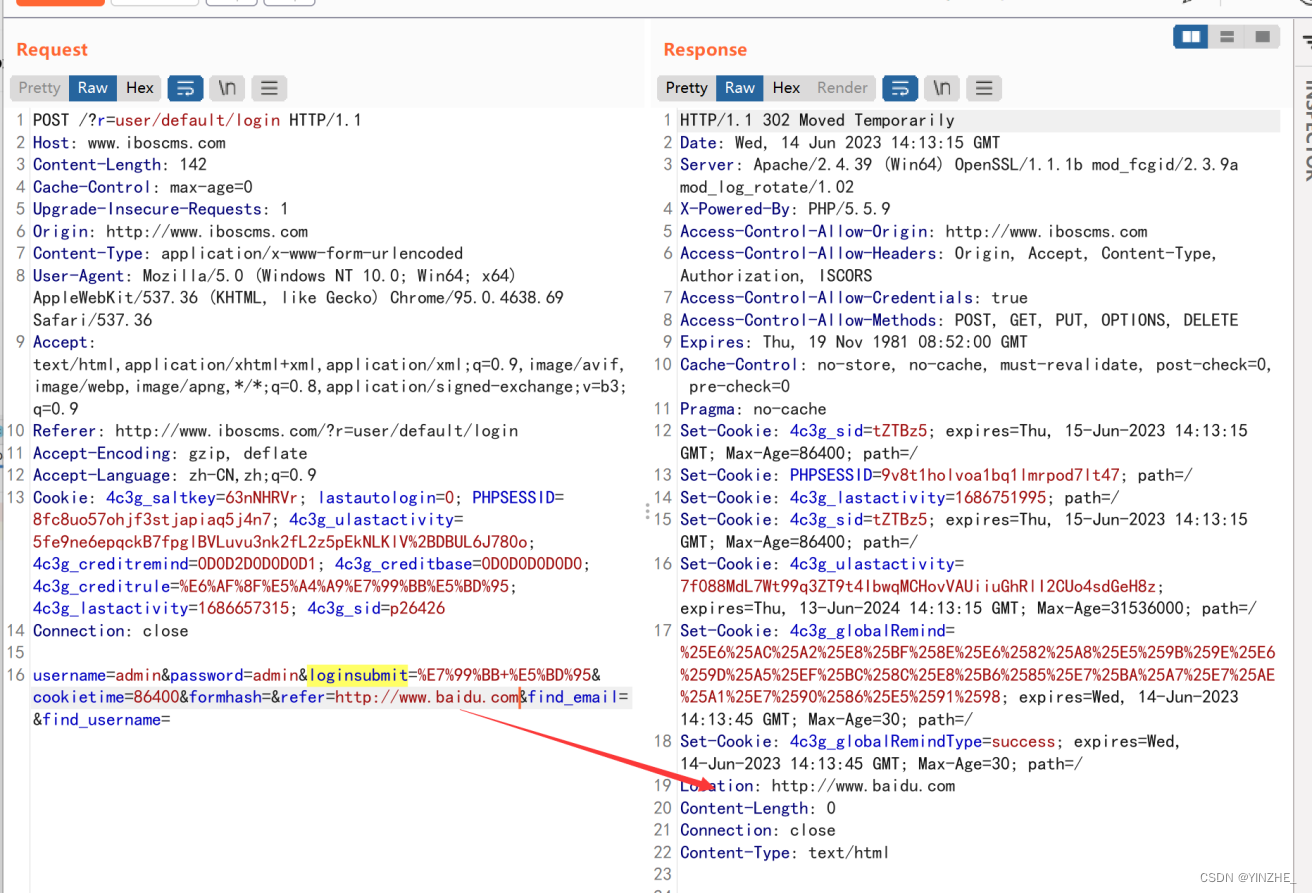The height and width of the screenshot is (893, 1312).
Task: Switch Response view to Pretty tab
Action: coord(687,88)
